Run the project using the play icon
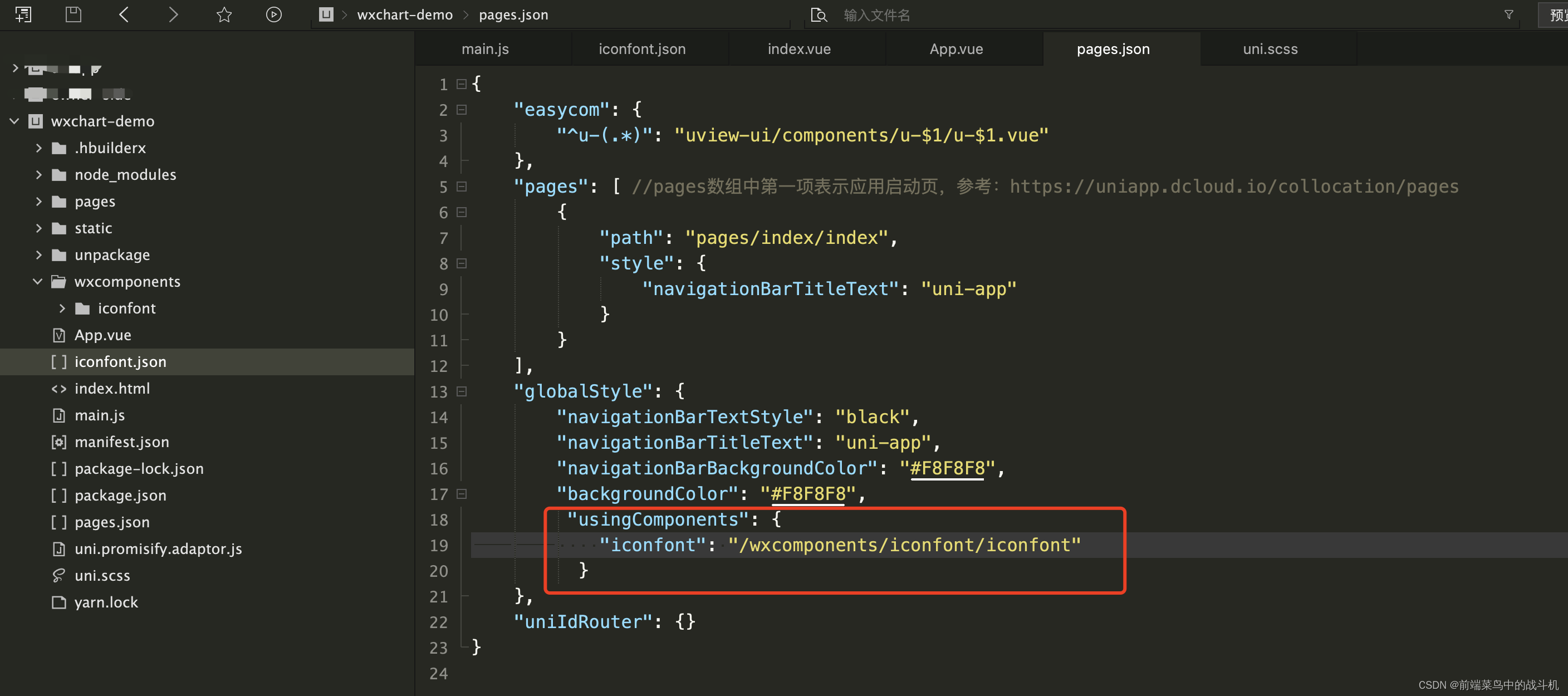The width and height of the screenshot is (1568, 696). [x=273, y=14]
